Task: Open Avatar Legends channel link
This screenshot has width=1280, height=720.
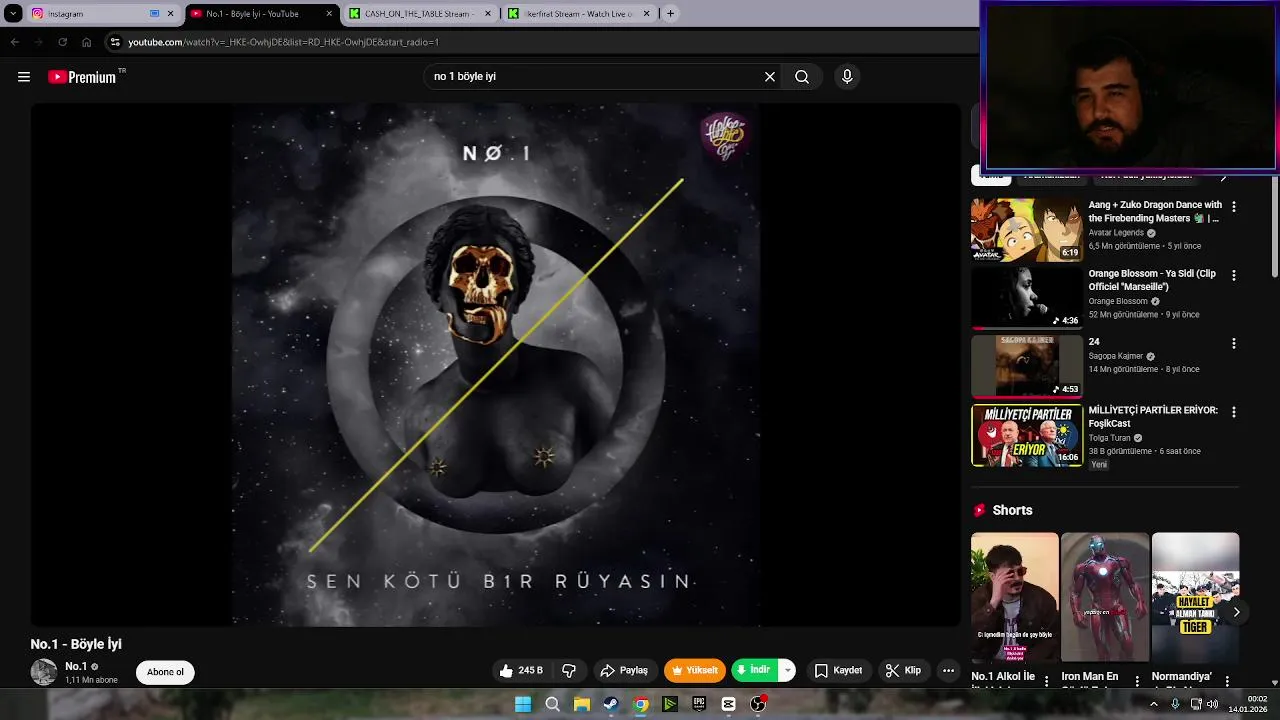Action: tap(1116, 233)
